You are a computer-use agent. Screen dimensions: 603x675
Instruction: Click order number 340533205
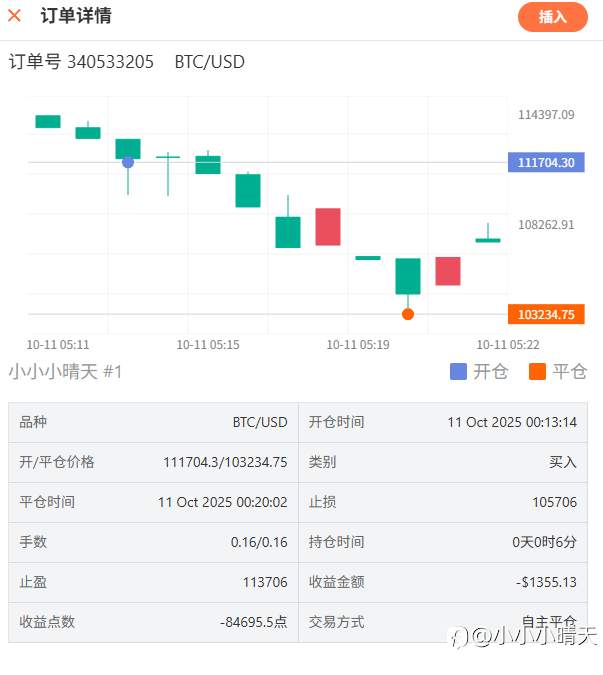click(x=110, y=62)
